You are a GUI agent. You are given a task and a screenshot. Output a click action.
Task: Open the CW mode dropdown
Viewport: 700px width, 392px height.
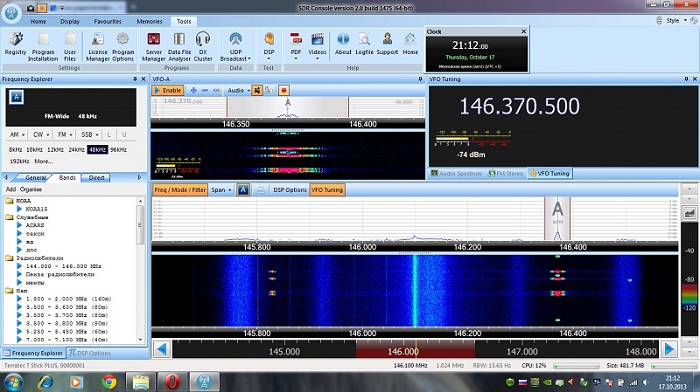41,134
